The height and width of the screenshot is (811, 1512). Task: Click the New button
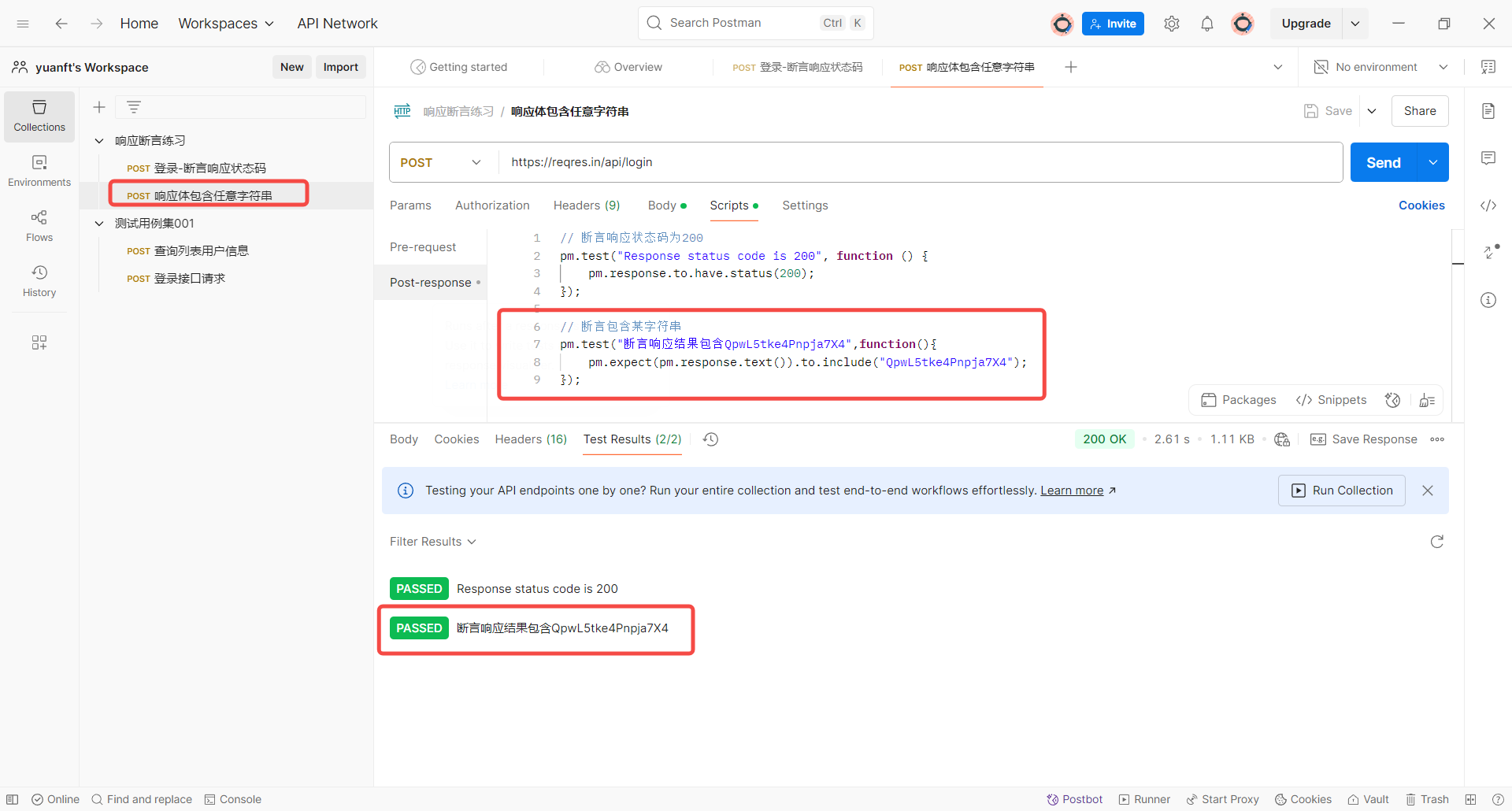click(292, 67)
